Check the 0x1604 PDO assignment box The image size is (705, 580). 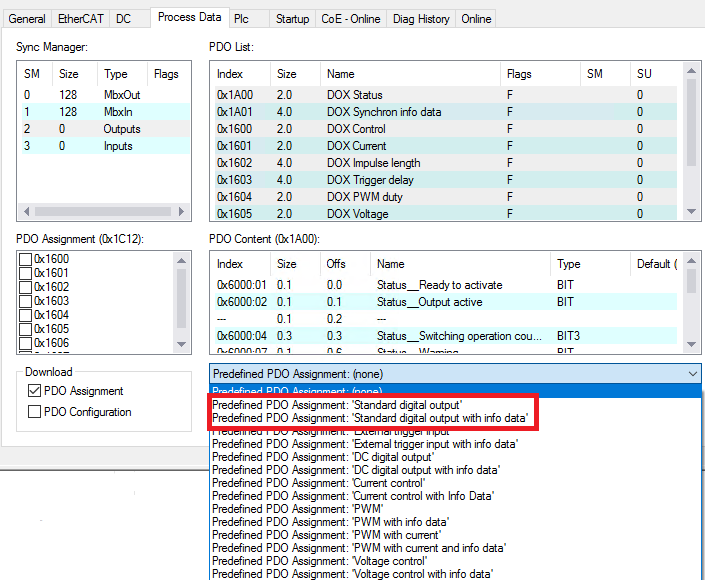coord(26,315)
